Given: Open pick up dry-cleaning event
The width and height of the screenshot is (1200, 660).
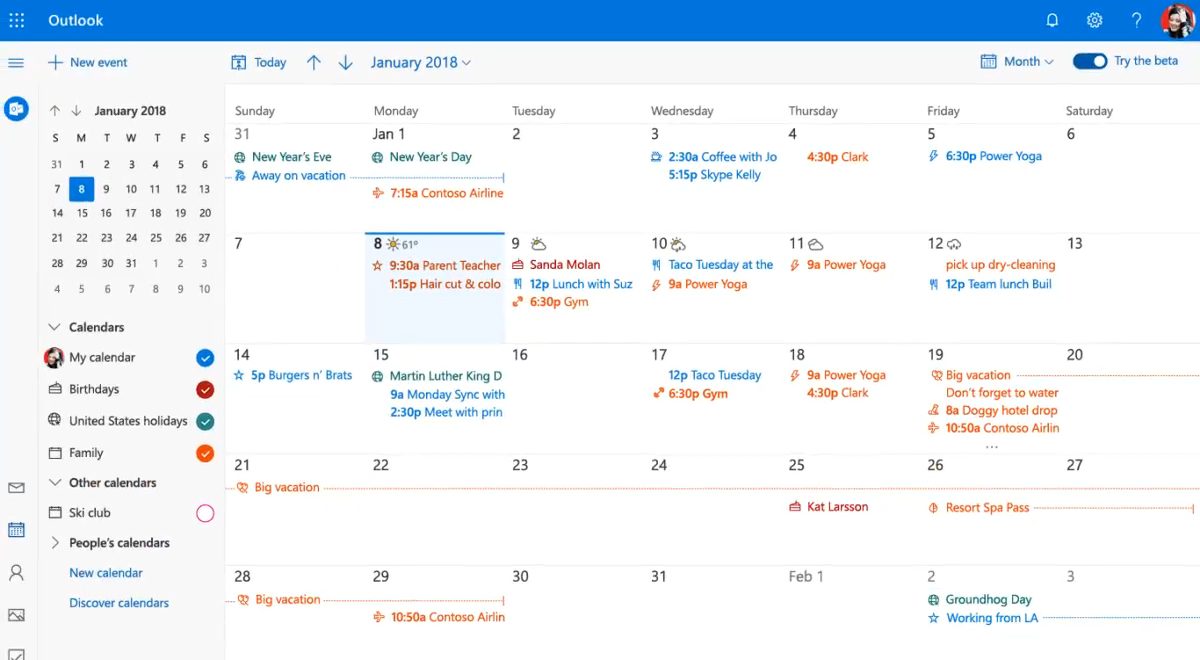Looking at the screenshot, I should (1000, 265).
